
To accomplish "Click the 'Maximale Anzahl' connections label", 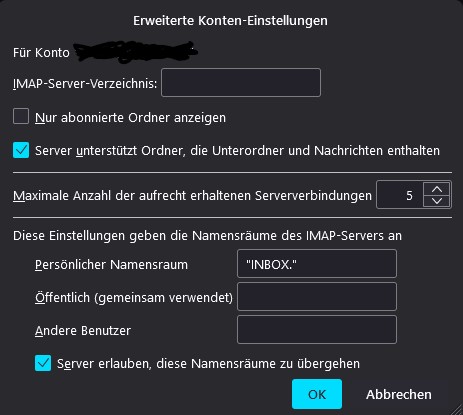I will tap(192, 196).
